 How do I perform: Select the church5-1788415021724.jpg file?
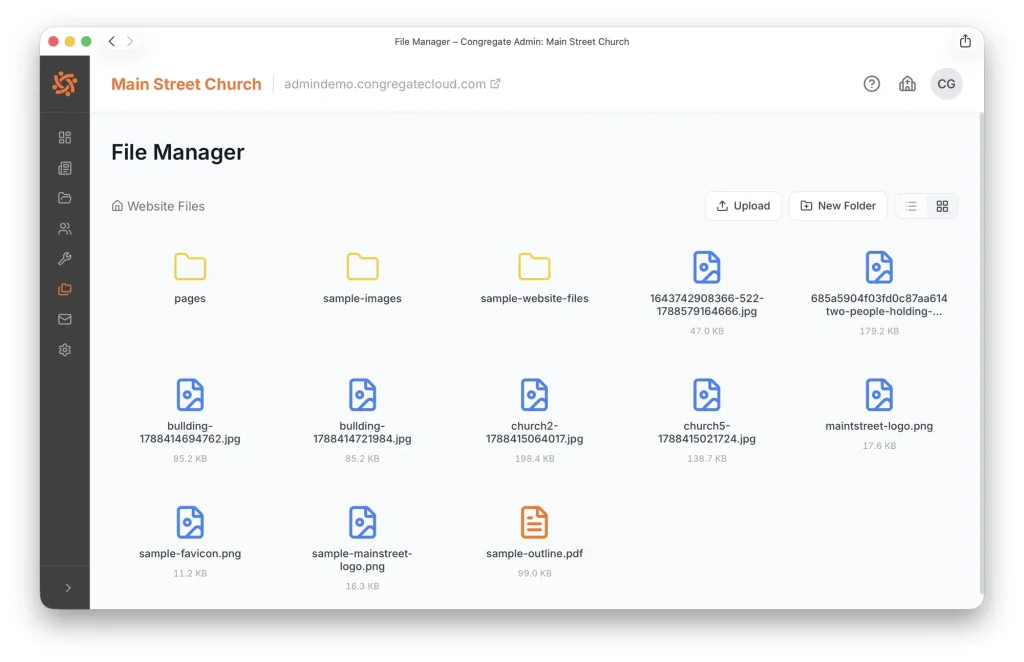click(707, 420)
